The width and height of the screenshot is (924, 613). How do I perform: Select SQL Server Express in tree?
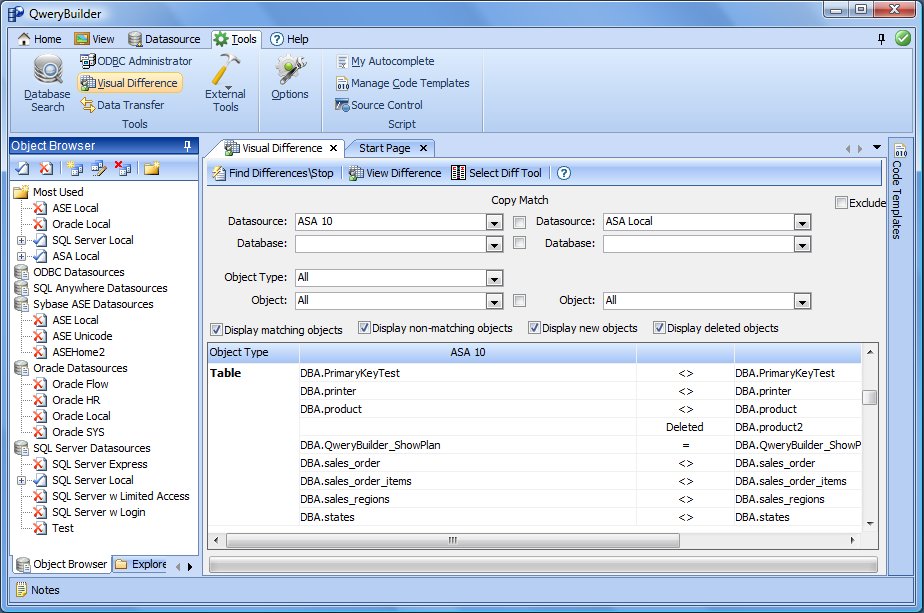click(x=100, y=464)
